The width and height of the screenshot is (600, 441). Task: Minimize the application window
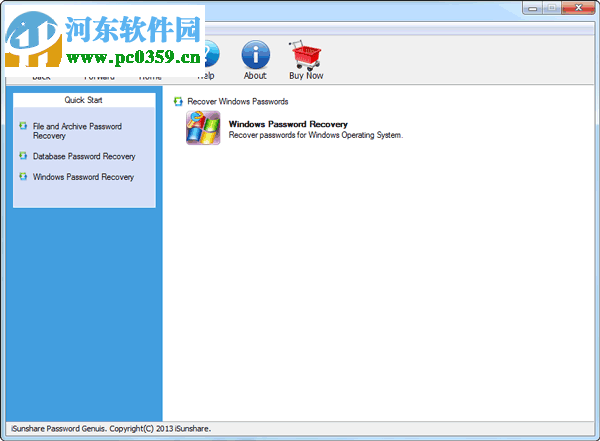tap(532, 8)
